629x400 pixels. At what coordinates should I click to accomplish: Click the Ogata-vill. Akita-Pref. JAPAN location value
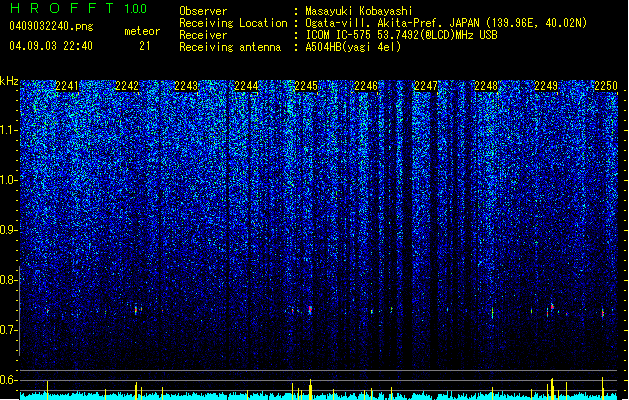[x=446, y=23]
